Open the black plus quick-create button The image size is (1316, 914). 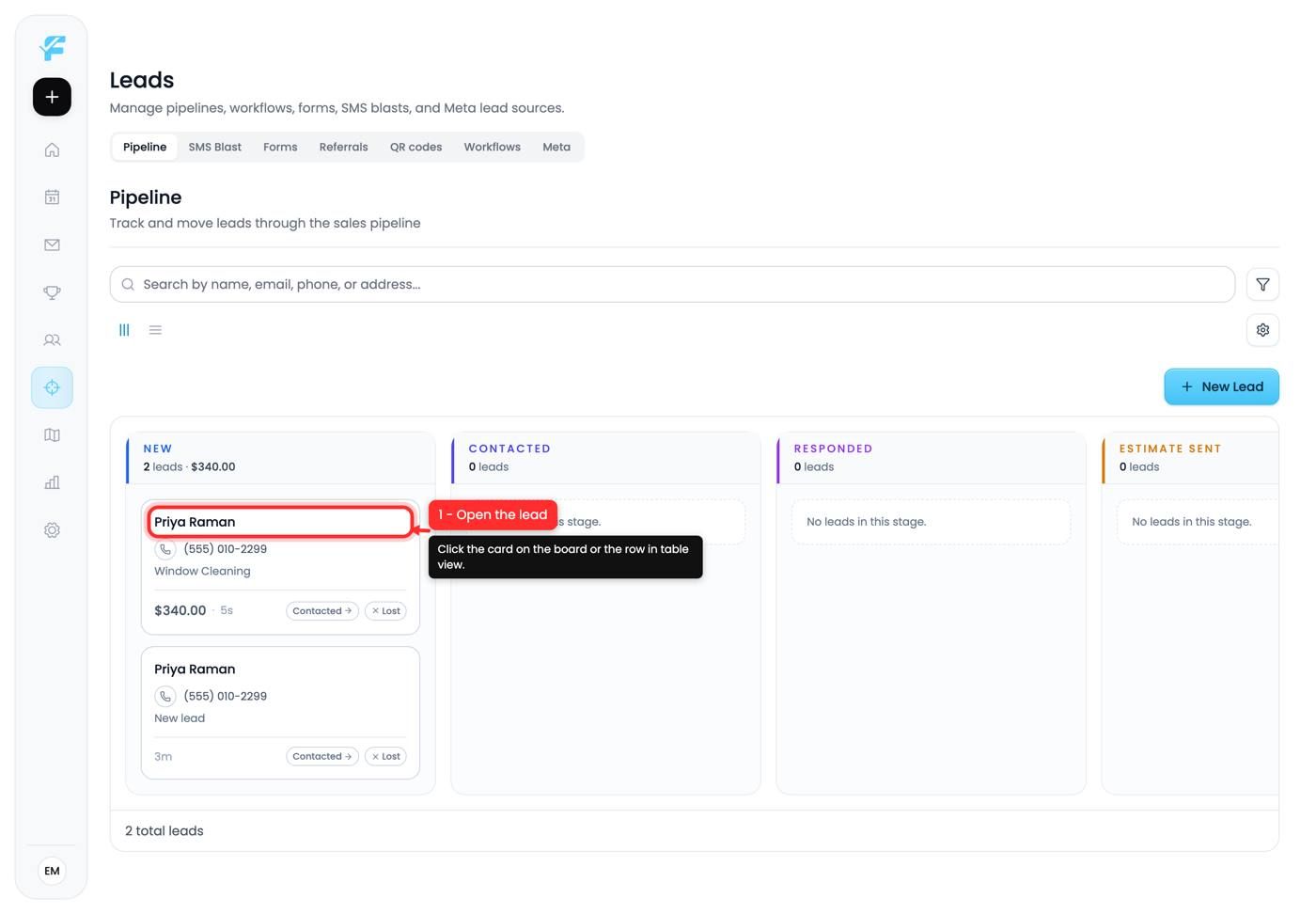[52, 97]
